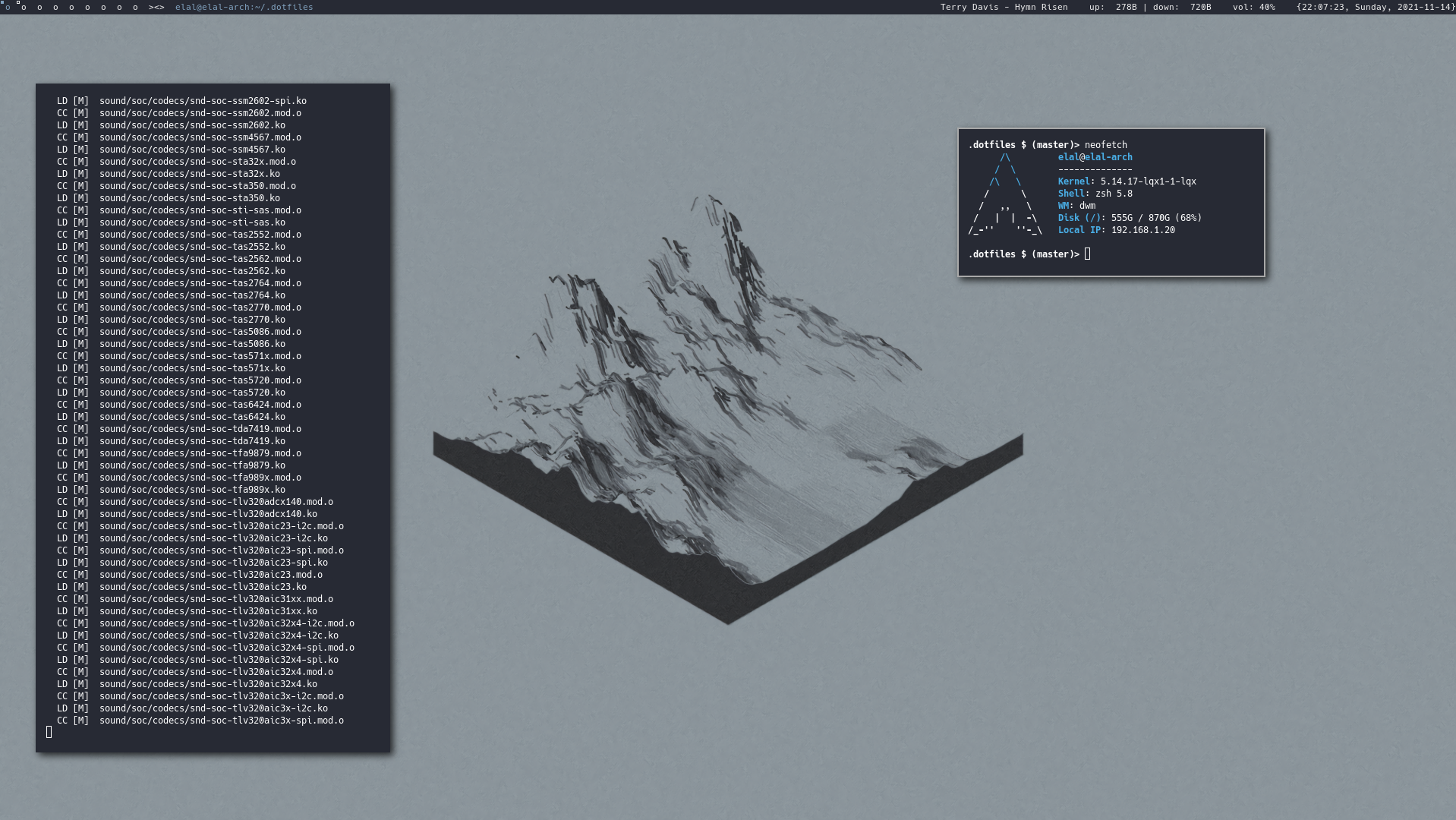Screen dimensions: 1456x820
Task: Click build line snd-soc-tlv320aic32x4-spi.mod.o
Action: [x=205, y=648]
